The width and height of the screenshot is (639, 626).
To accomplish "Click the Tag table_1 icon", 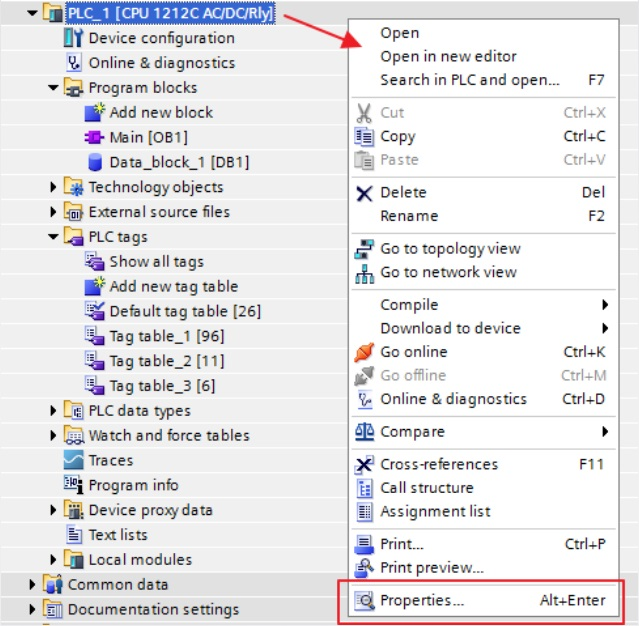I will coord(95,336).
